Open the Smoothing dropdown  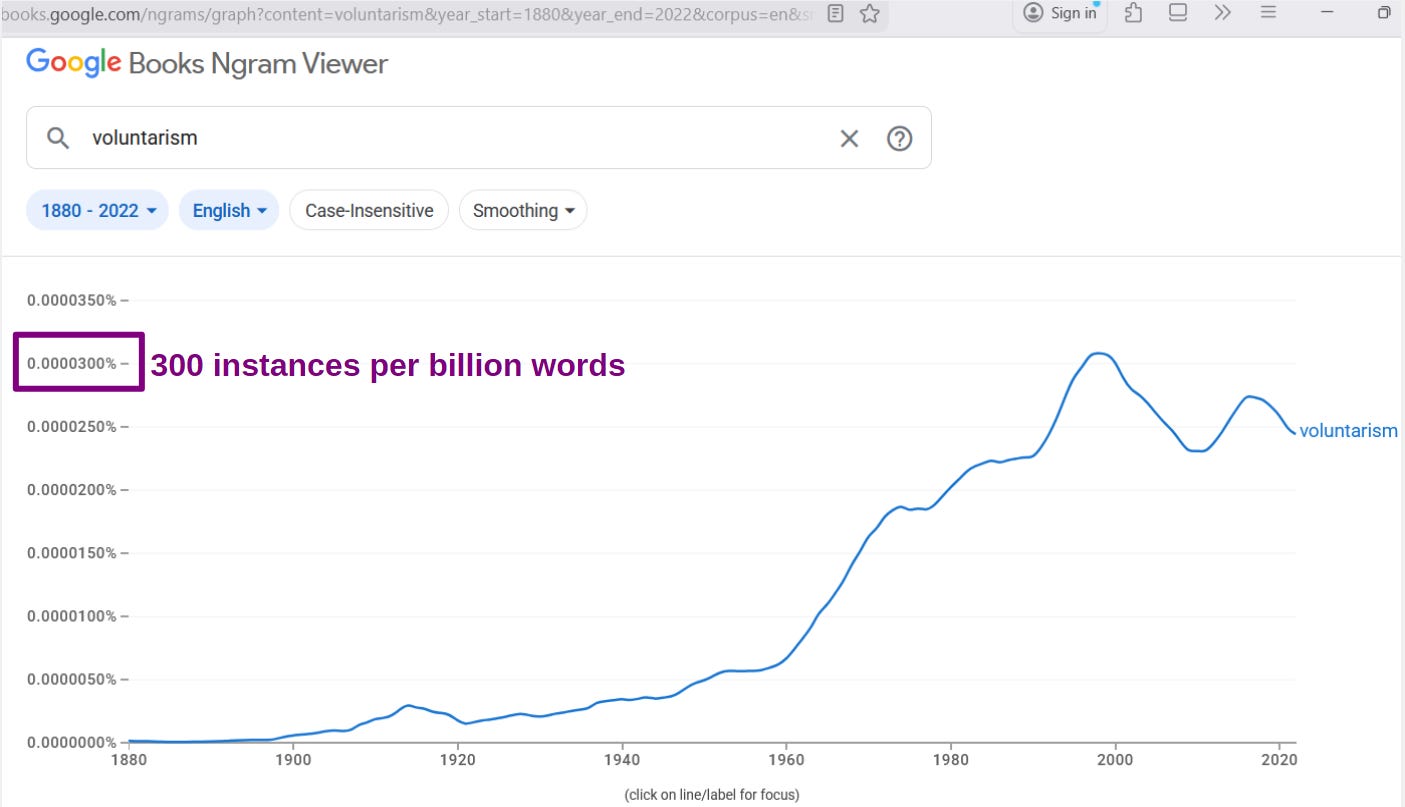[523, 210]
